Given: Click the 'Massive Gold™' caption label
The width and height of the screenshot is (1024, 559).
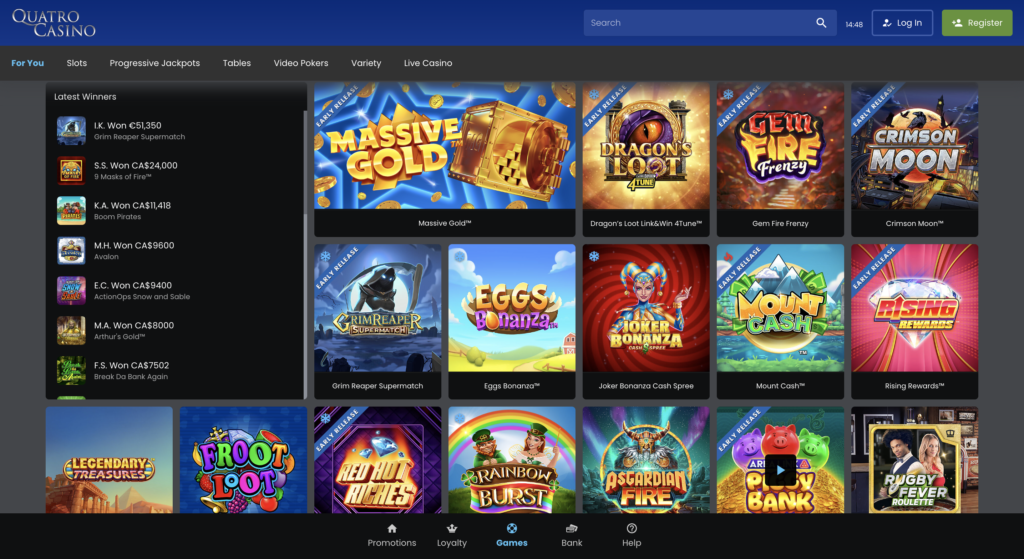Looking at the screenshot, I should coord(445,223).
